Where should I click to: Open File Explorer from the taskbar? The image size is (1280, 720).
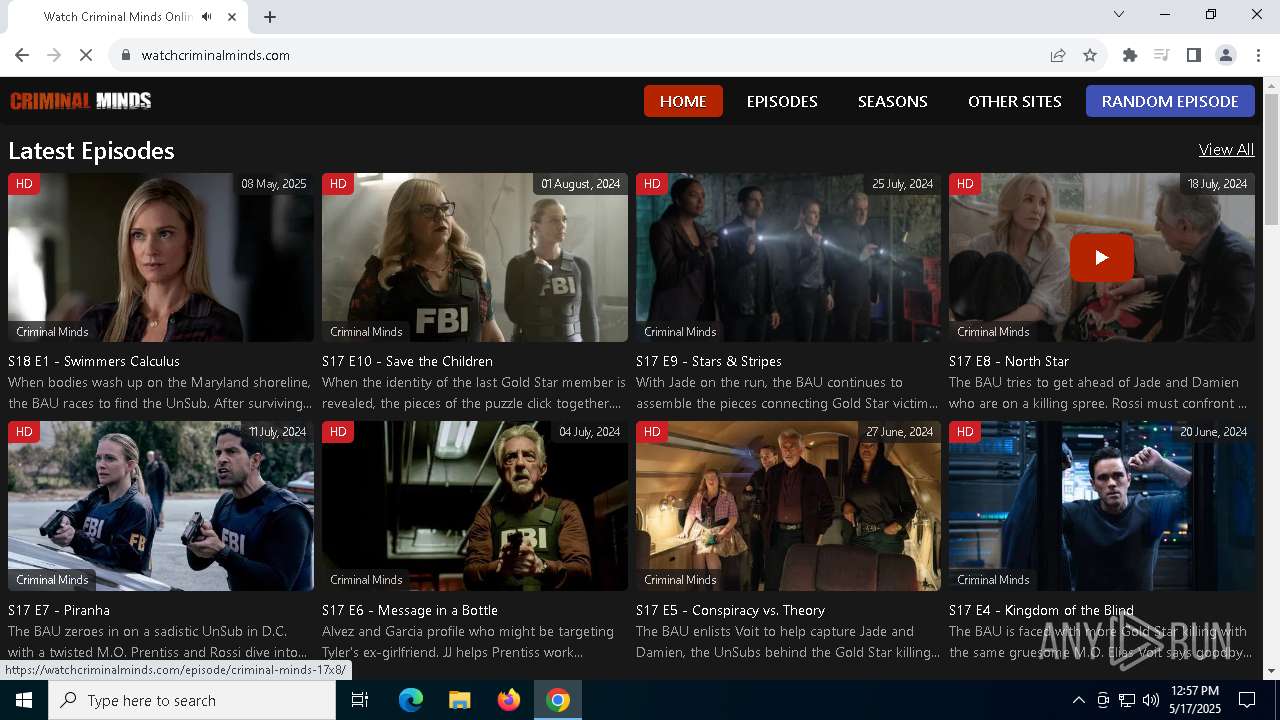pos(459,700)
